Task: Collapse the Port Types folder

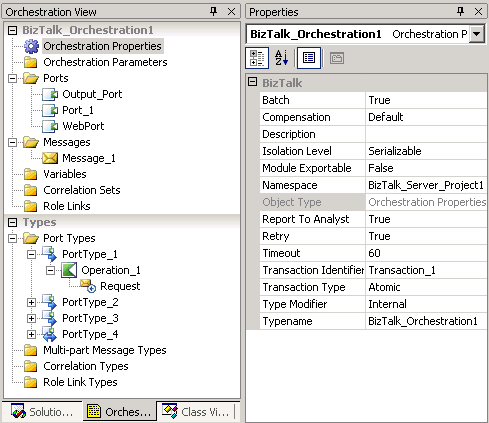Action: 12,238
